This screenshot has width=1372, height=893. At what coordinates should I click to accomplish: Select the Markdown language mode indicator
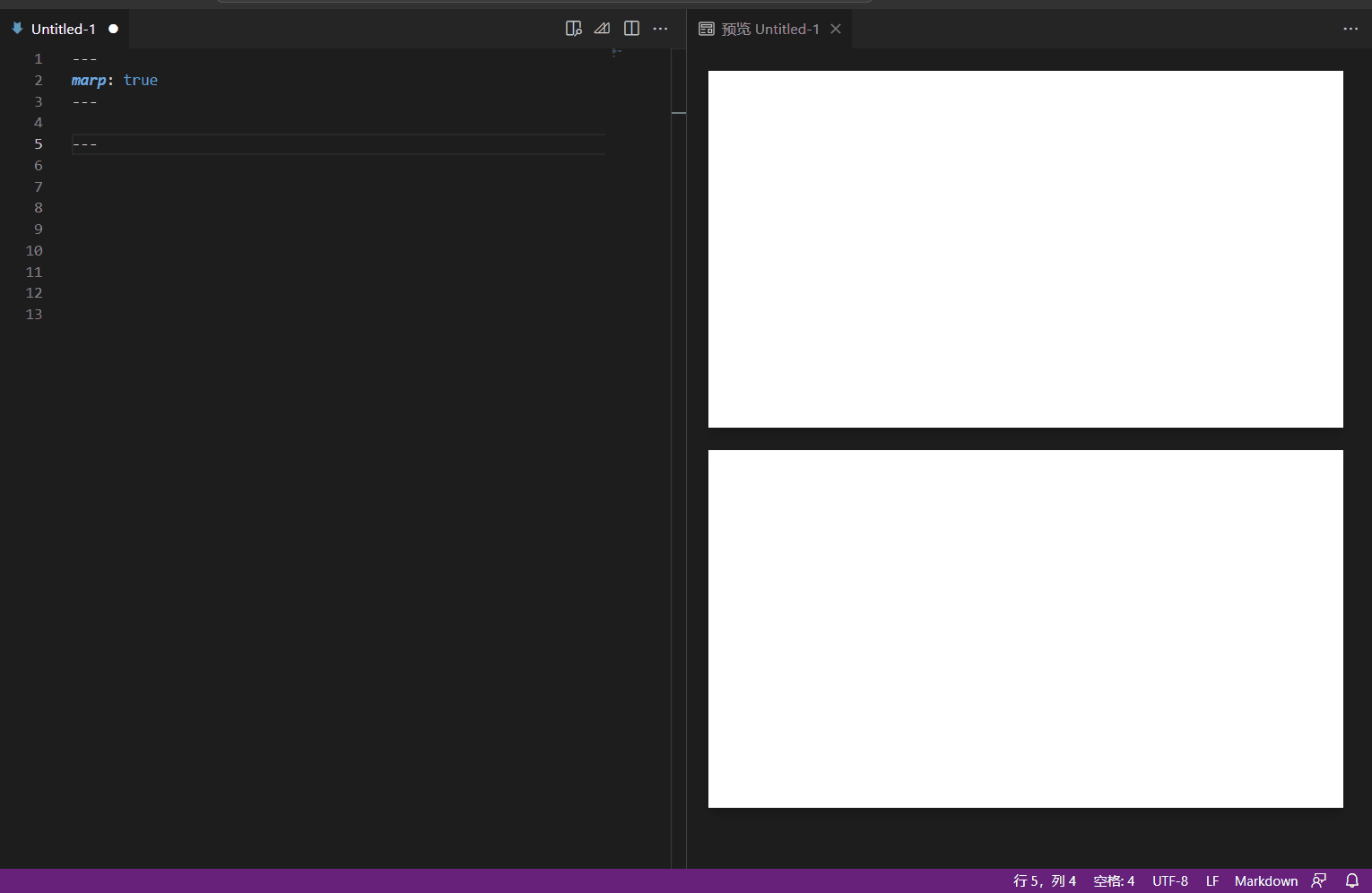1265,880
